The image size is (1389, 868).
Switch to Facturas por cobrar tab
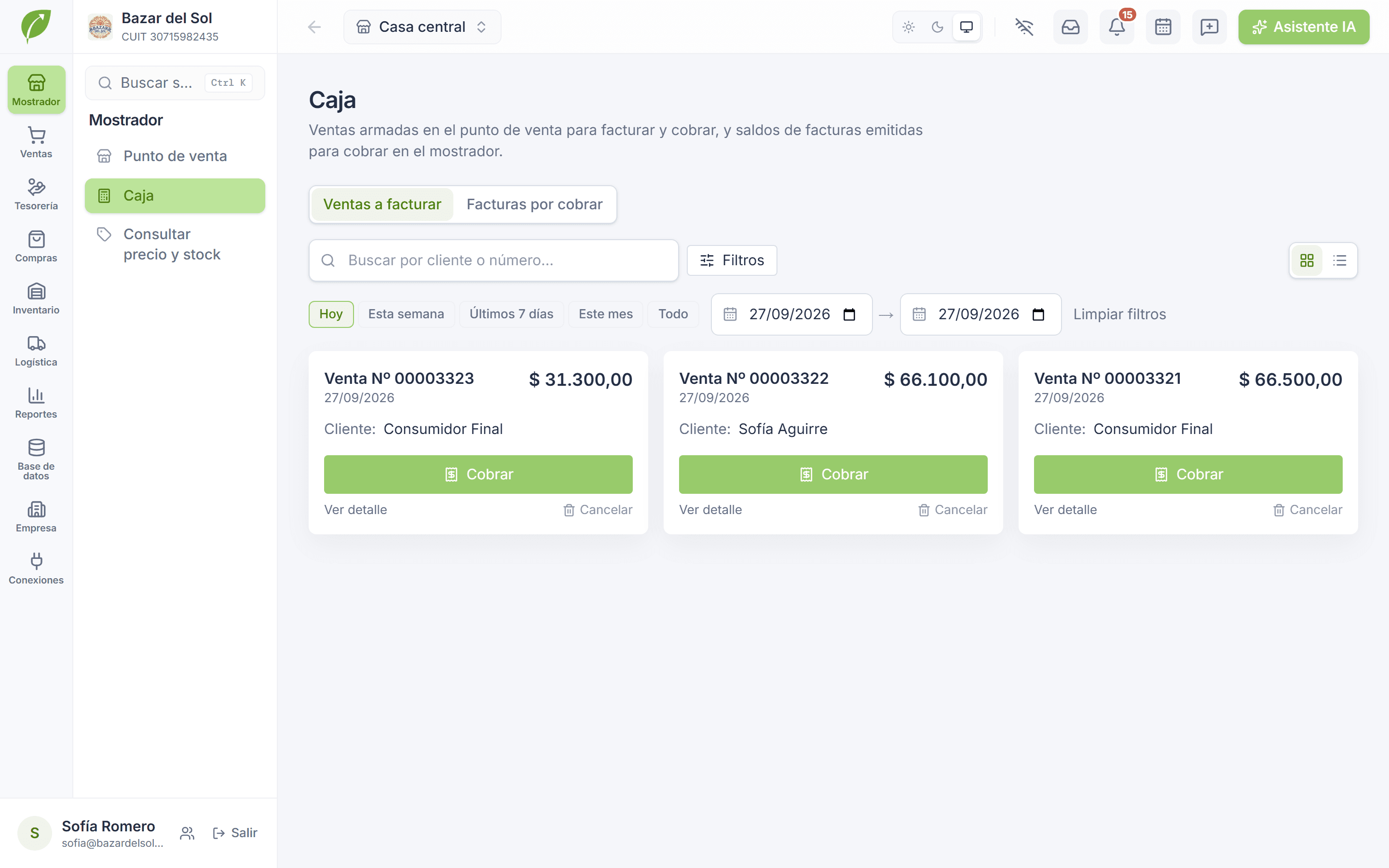[534, 204]
